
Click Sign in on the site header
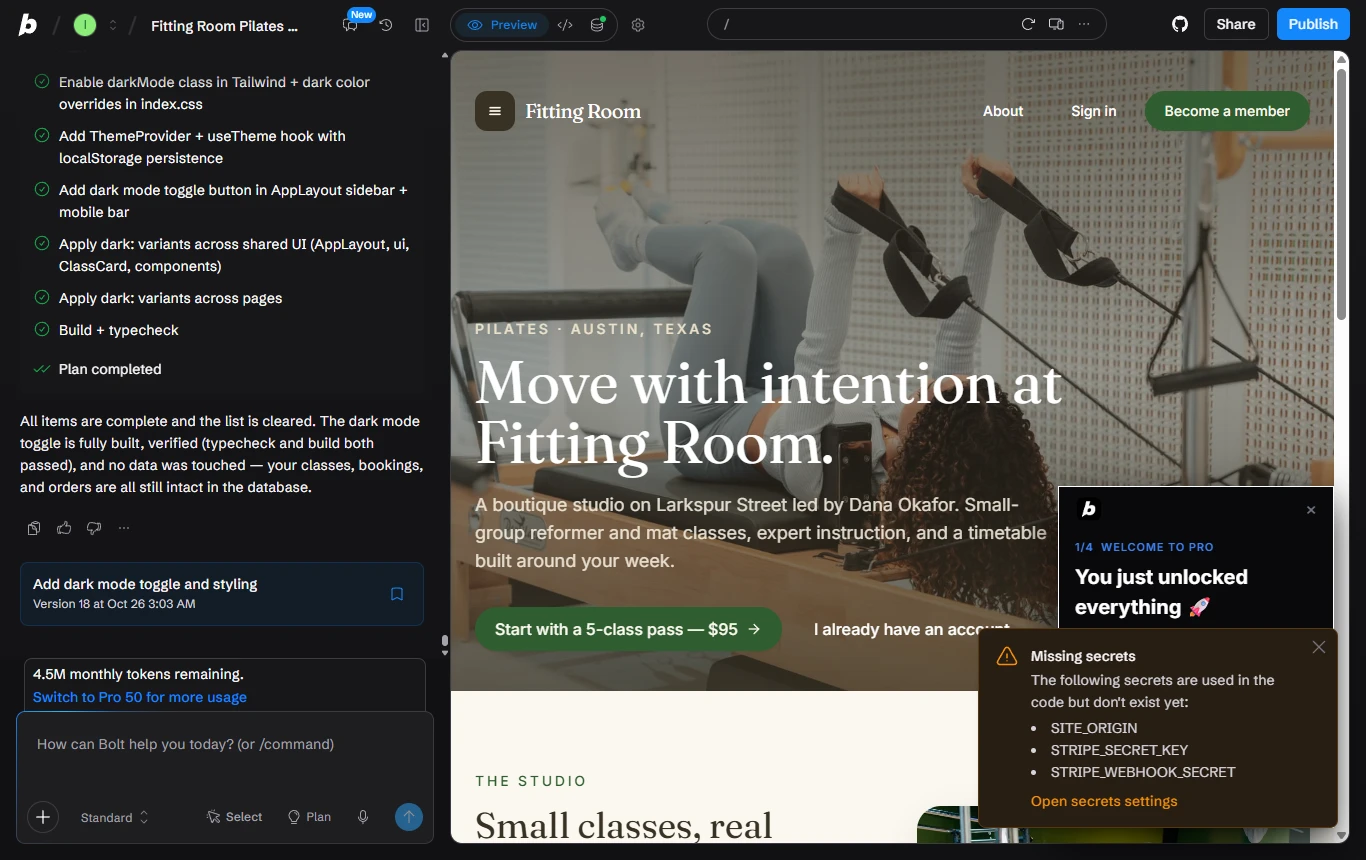point(1094,111)
